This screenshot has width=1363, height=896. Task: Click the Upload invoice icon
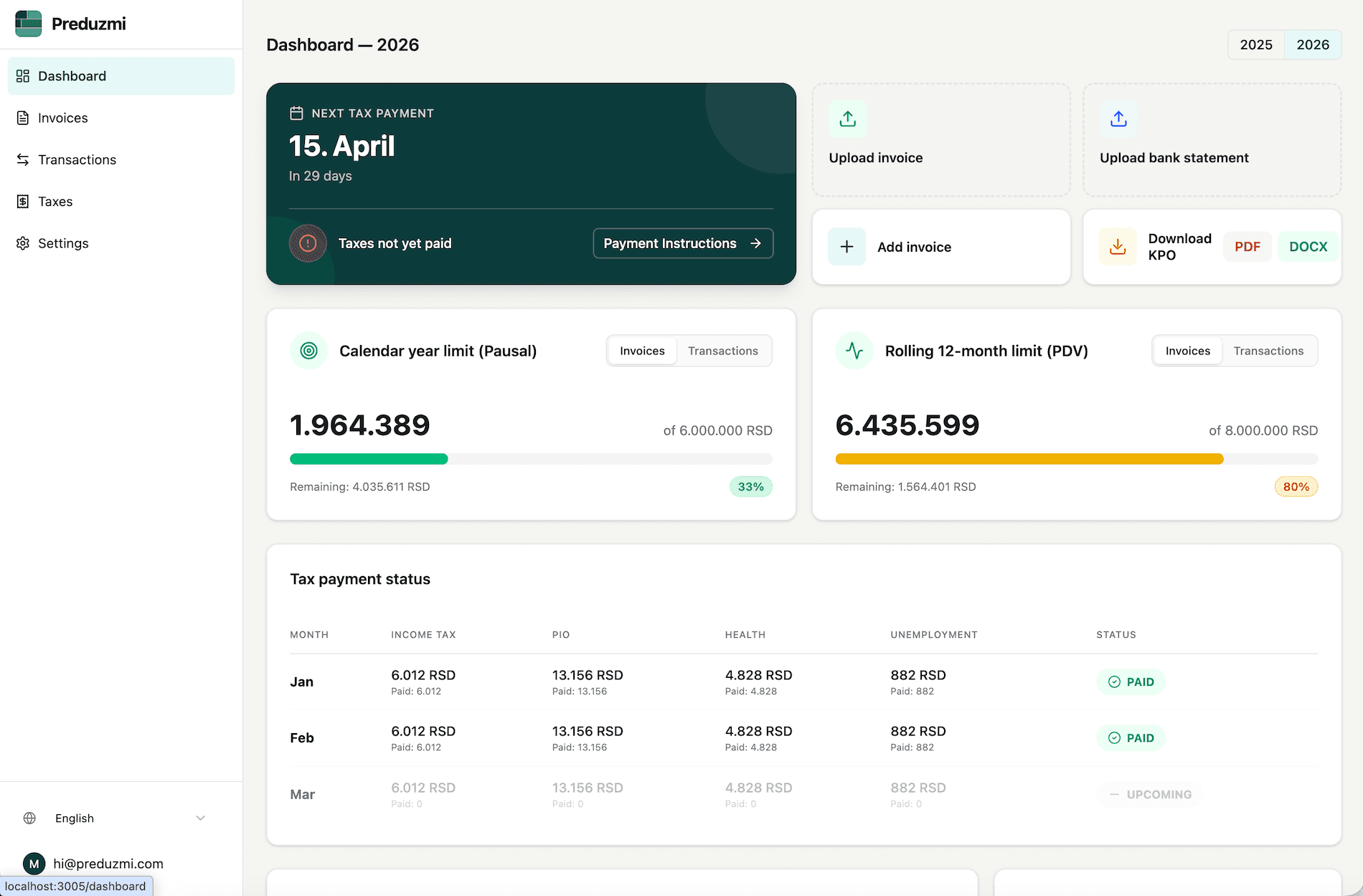coord(847,118)
